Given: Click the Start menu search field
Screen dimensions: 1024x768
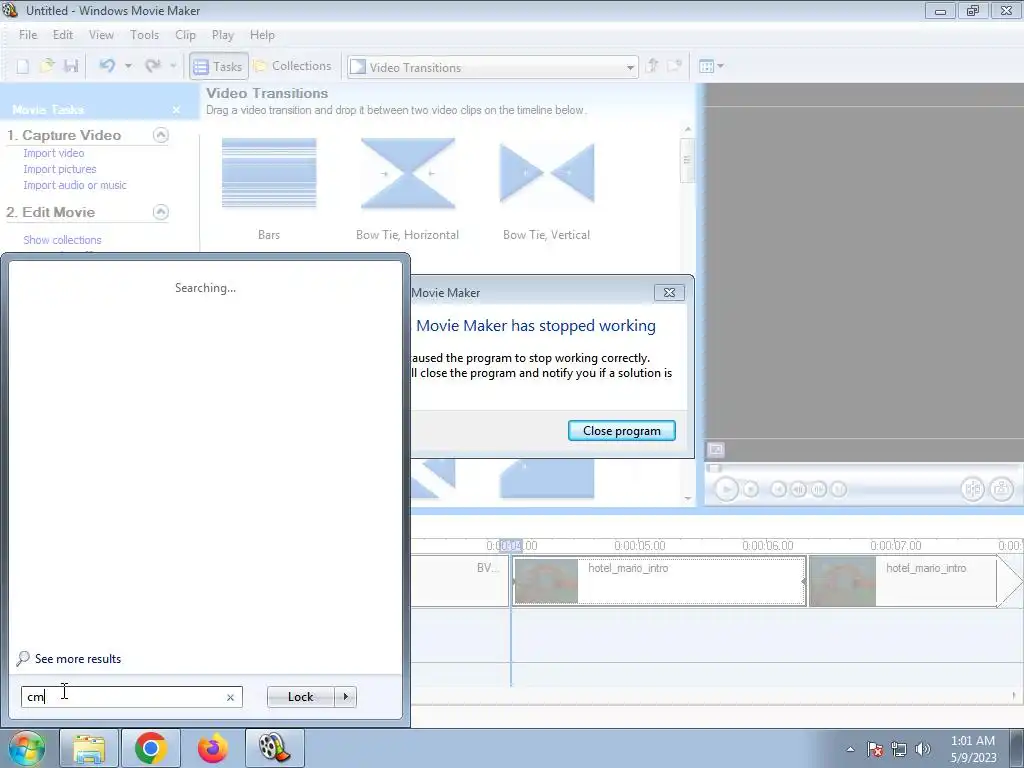Looking at the screenshot, I should click(x=132, y=697).
